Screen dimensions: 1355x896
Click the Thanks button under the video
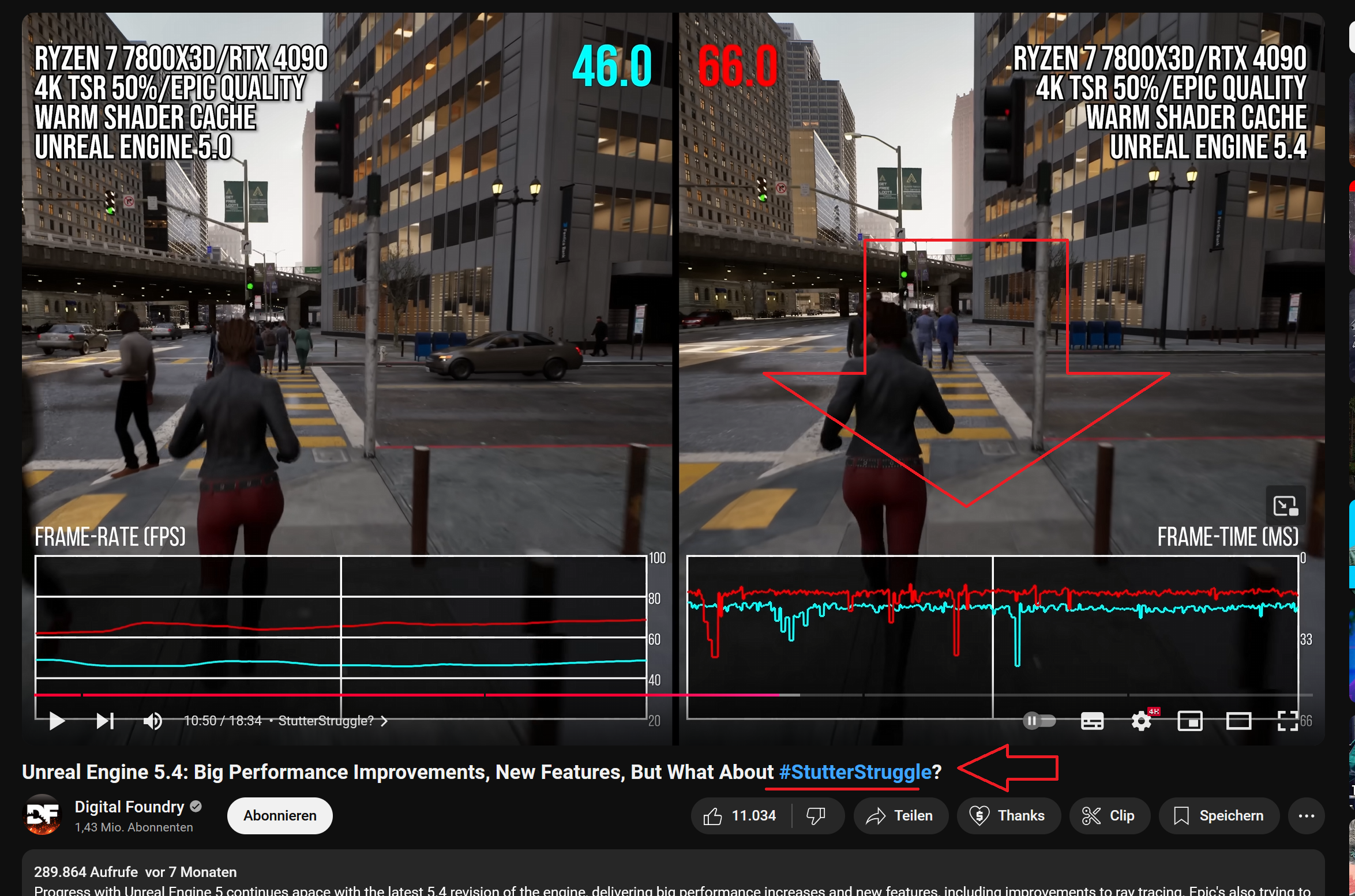(x=1008, y=815)
